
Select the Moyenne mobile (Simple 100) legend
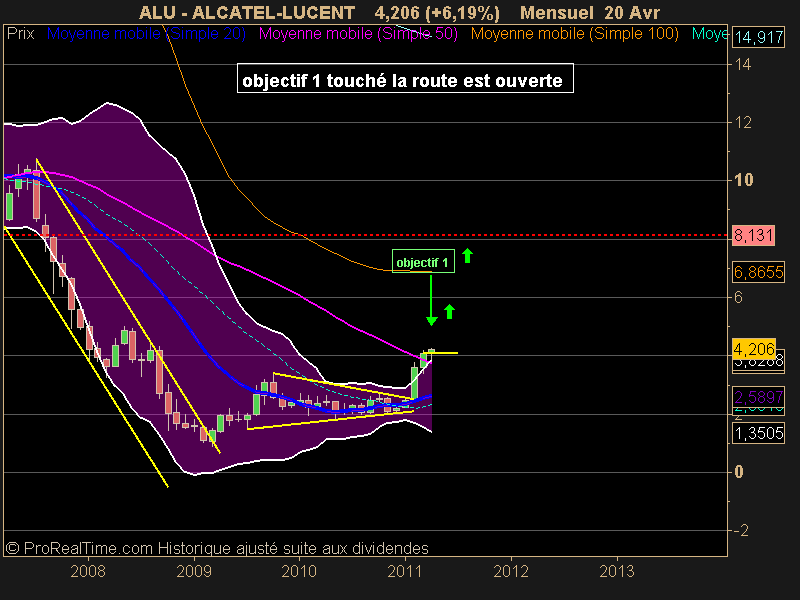point(574,34)
